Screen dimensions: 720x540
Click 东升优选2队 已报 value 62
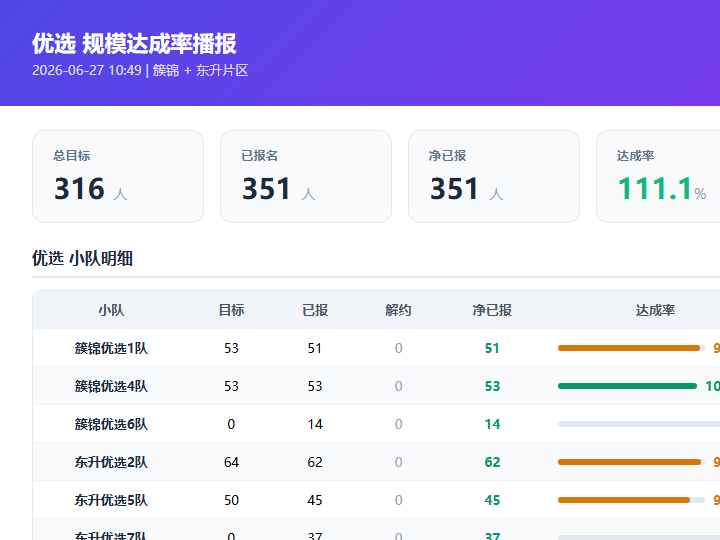315,462
